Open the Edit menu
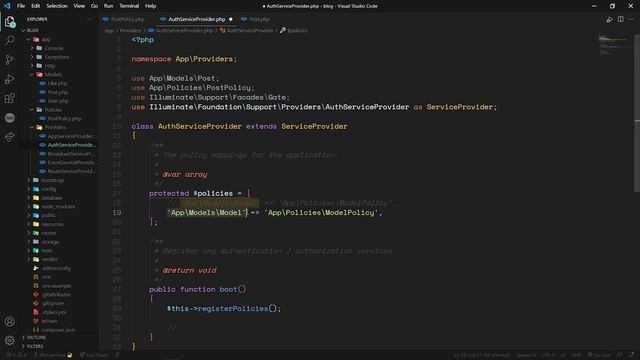This screenshot has width=640, height=360. tap(36, 6)
